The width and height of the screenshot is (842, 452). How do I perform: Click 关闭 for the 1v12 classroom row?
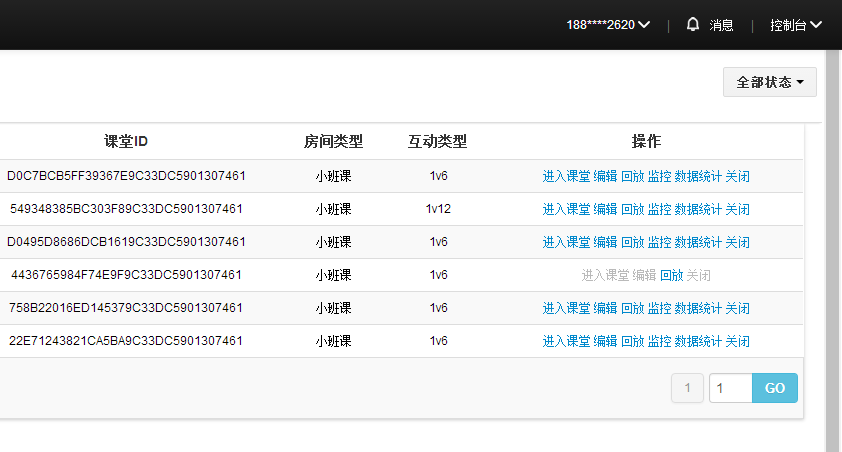738,209
